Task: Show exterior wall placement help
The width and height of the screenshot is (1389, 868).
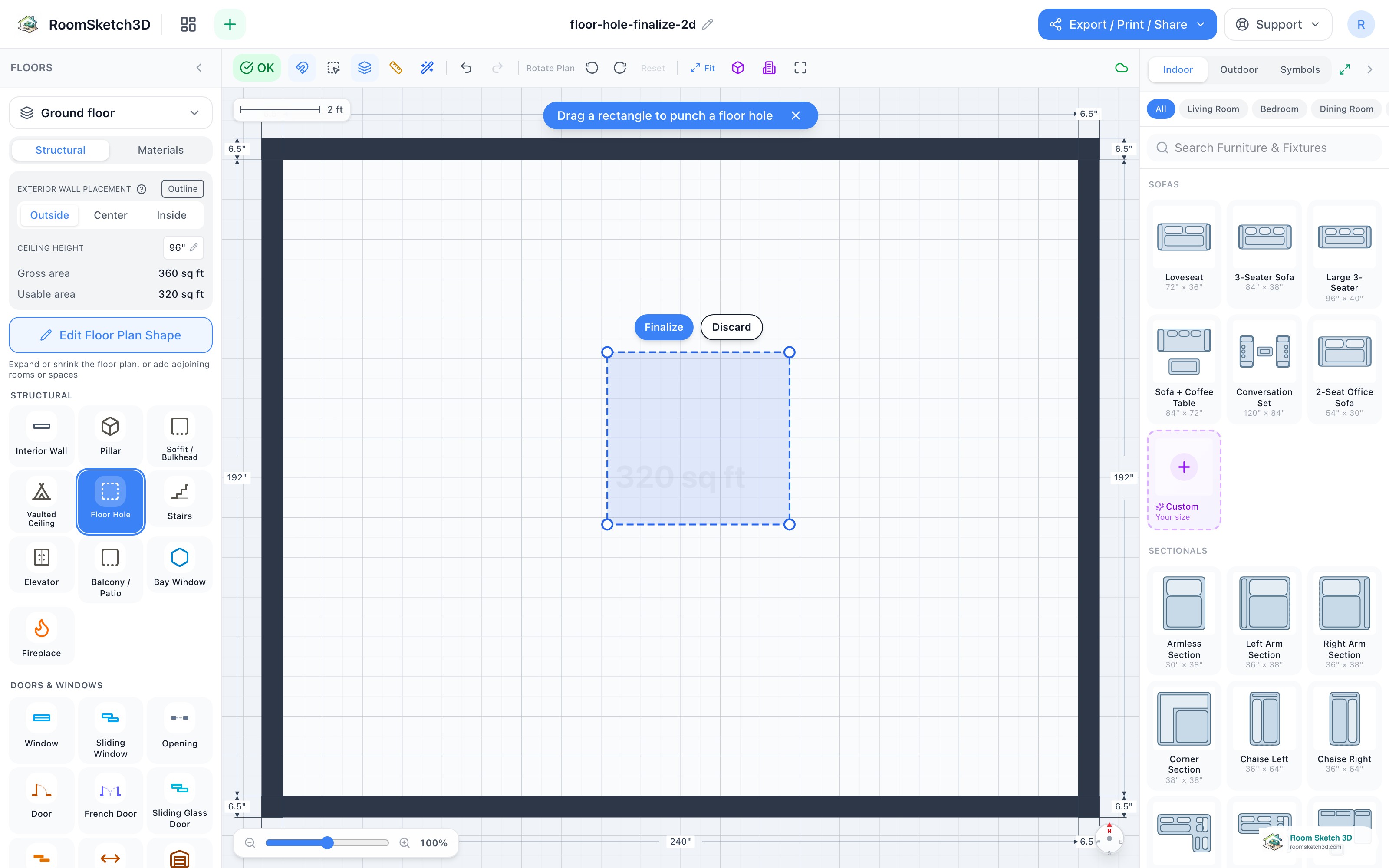Action: click(141, 189)
